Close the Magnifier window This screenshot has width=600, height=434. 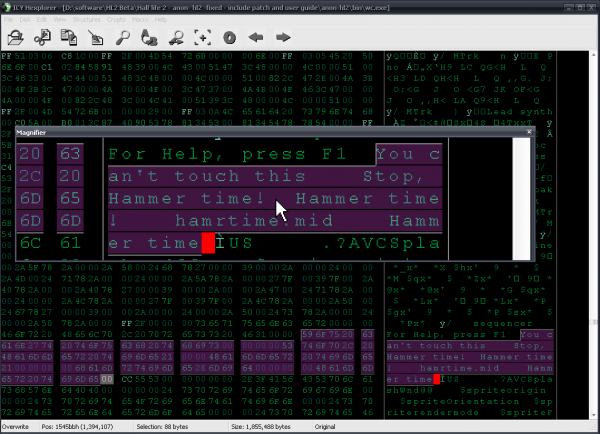coord(529,132)
